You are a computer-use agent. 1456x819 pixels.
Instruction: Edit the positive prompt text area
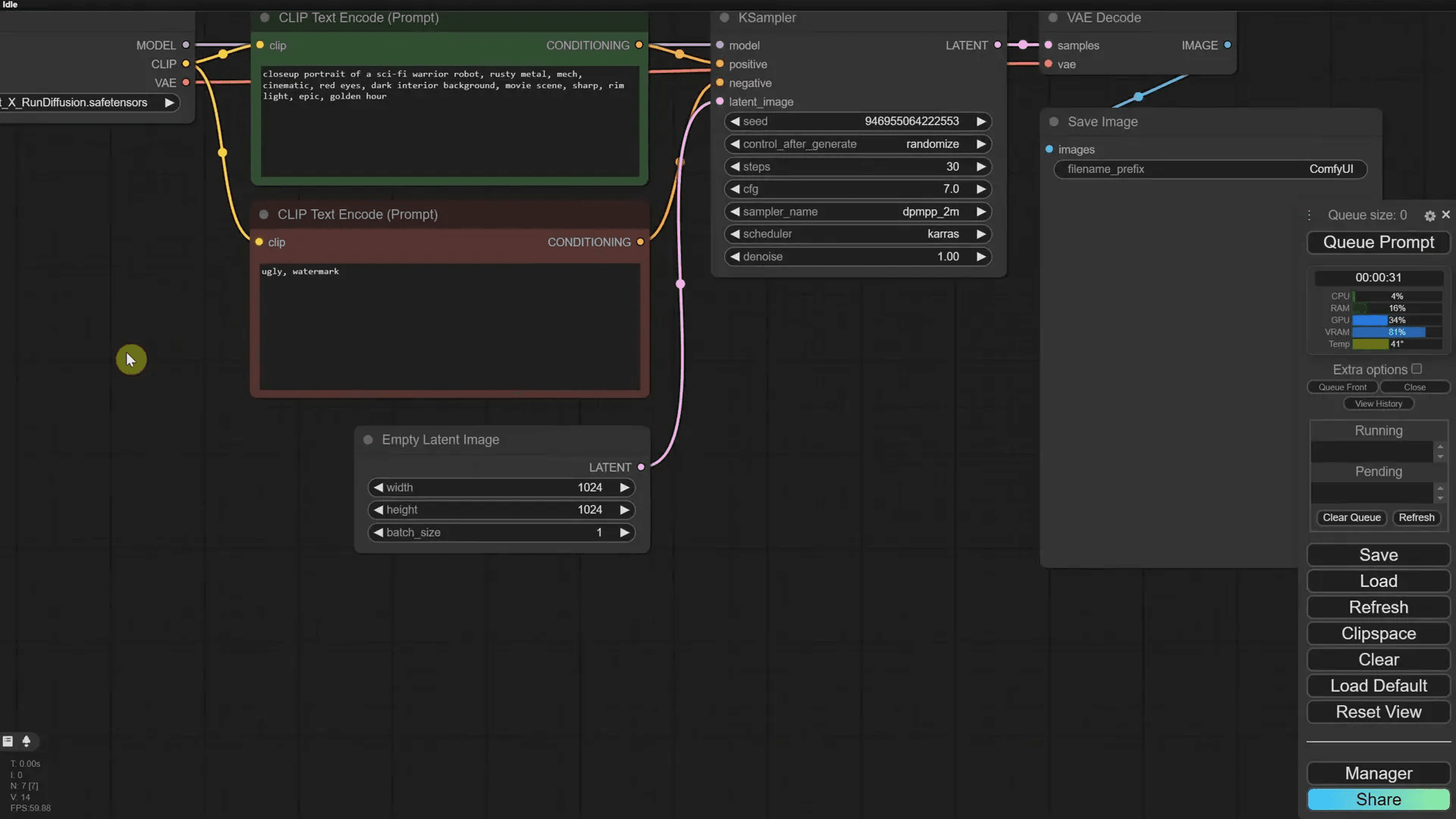(450, 121)
